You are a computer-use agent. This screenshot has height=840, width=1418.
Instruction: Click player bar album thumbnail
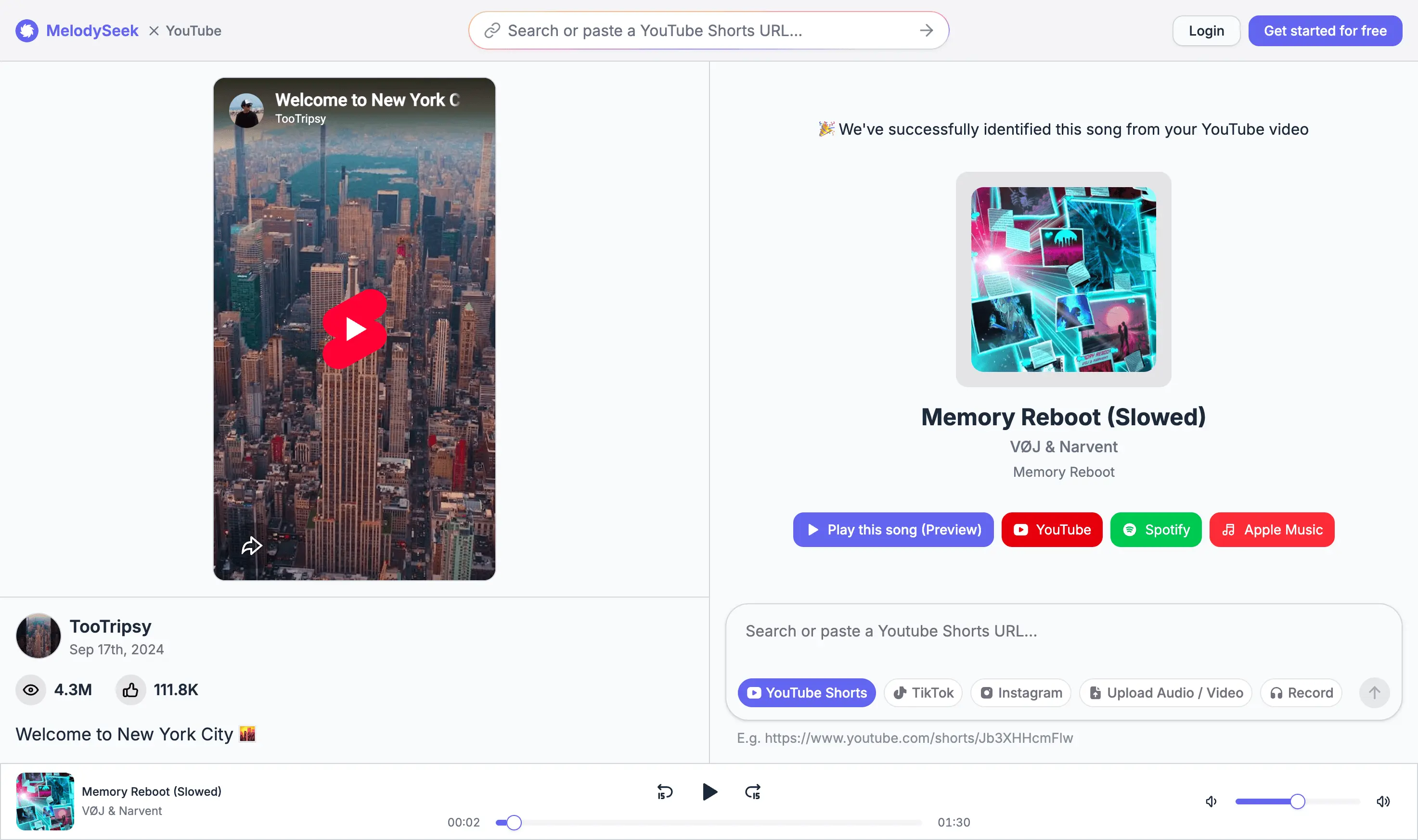pos(45,802)
